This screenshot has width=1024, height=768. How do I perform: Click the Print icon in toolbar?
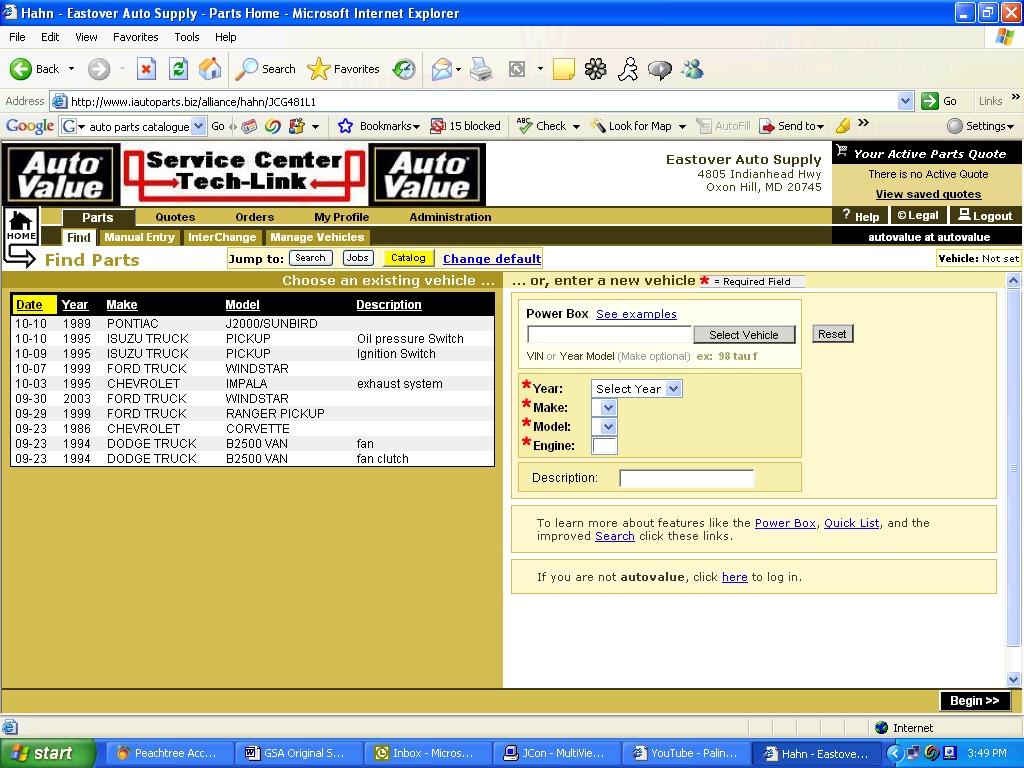(481, 69)
